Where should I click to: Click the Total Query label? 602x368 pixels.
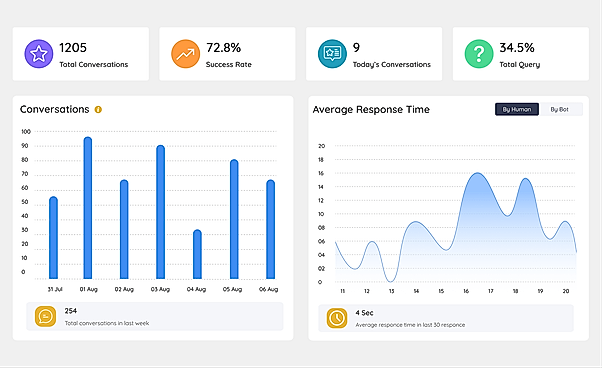pyautogui.click(x=519, y=65)
